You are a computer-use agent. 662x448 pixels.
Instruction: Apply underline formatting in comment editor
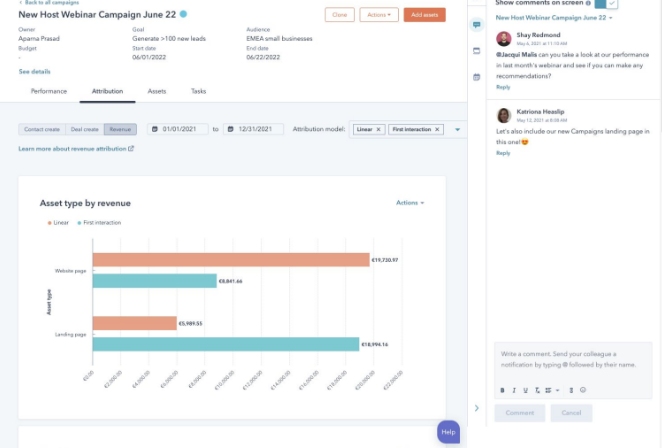(x=525, y=390)
